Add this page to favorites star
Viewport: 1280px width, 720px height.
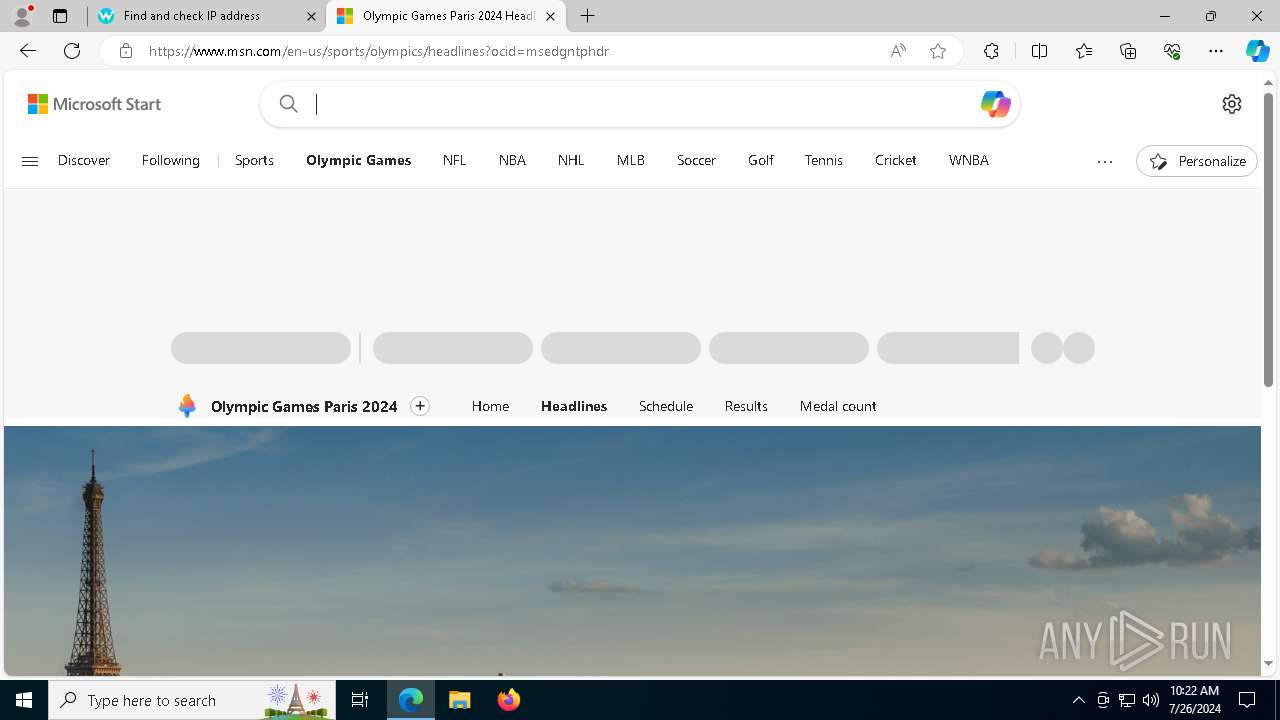pos(938,51)
